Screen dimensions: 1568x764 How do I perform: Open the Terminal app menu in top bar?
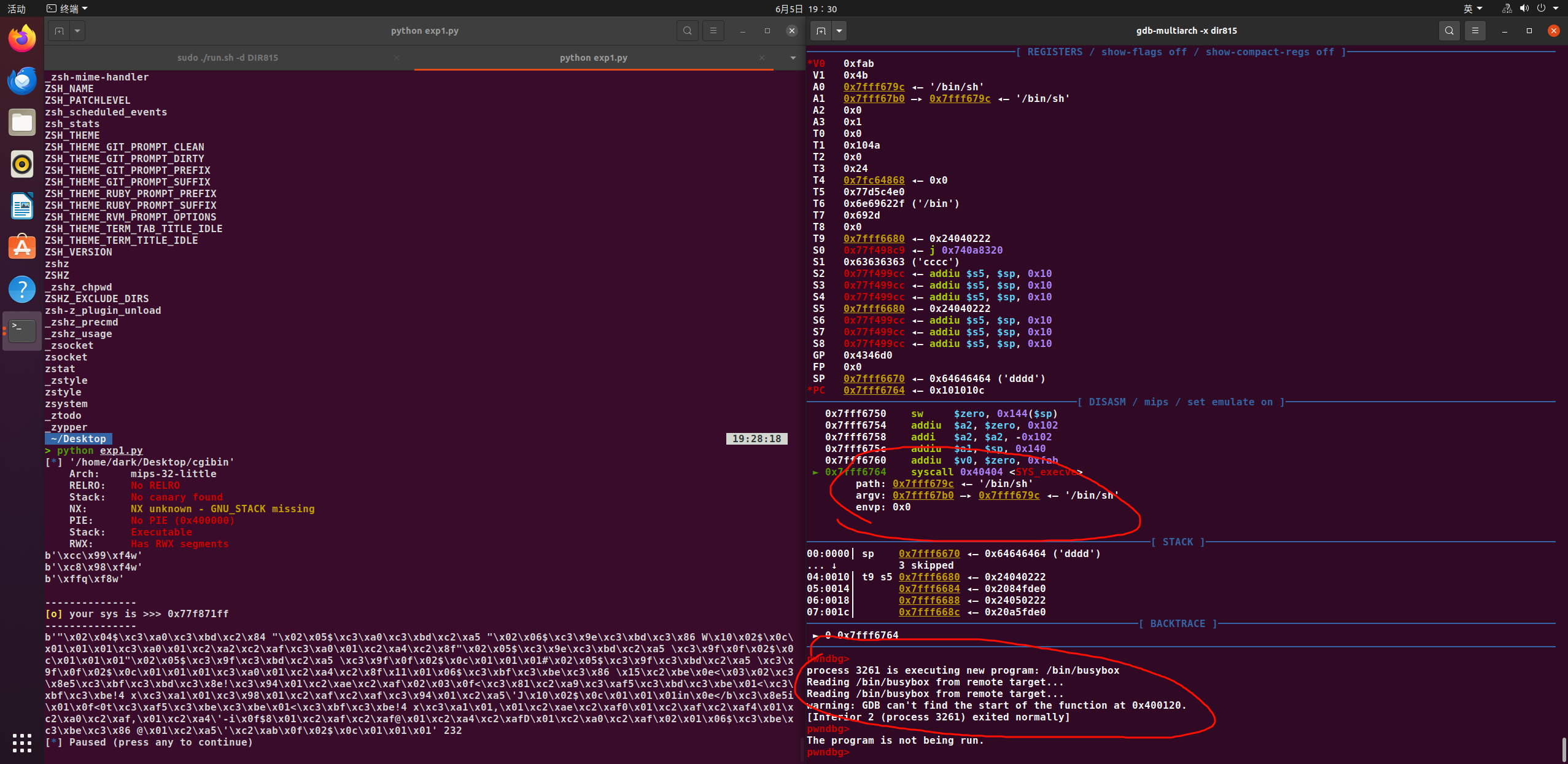[68, 9]
